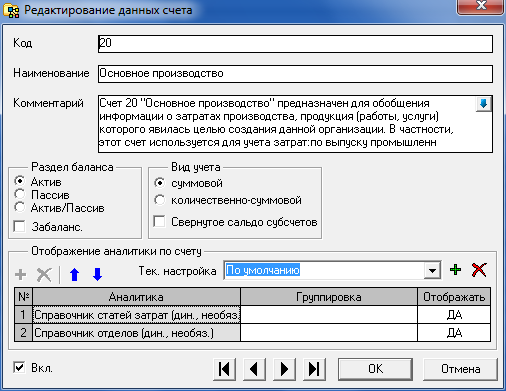Select the Пассив radio button
Viewport: 506px width, 391px height.
(20, 194)
